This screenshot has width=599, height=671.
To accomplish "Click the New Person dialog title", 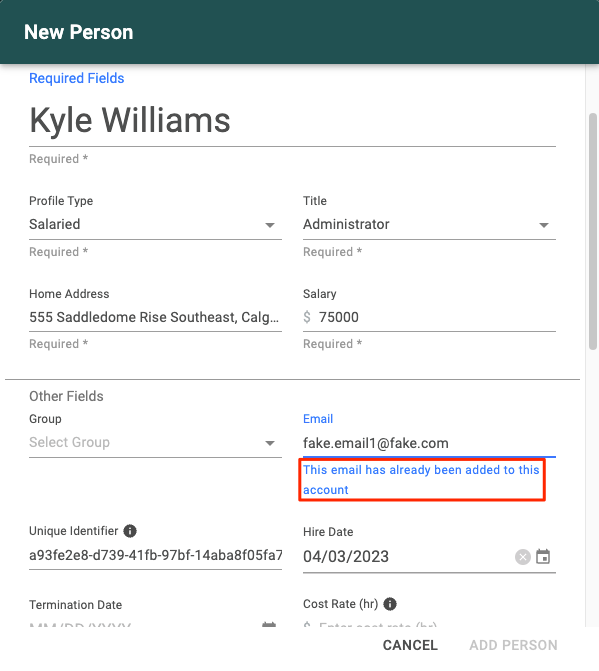I will (x=79, y=32).
